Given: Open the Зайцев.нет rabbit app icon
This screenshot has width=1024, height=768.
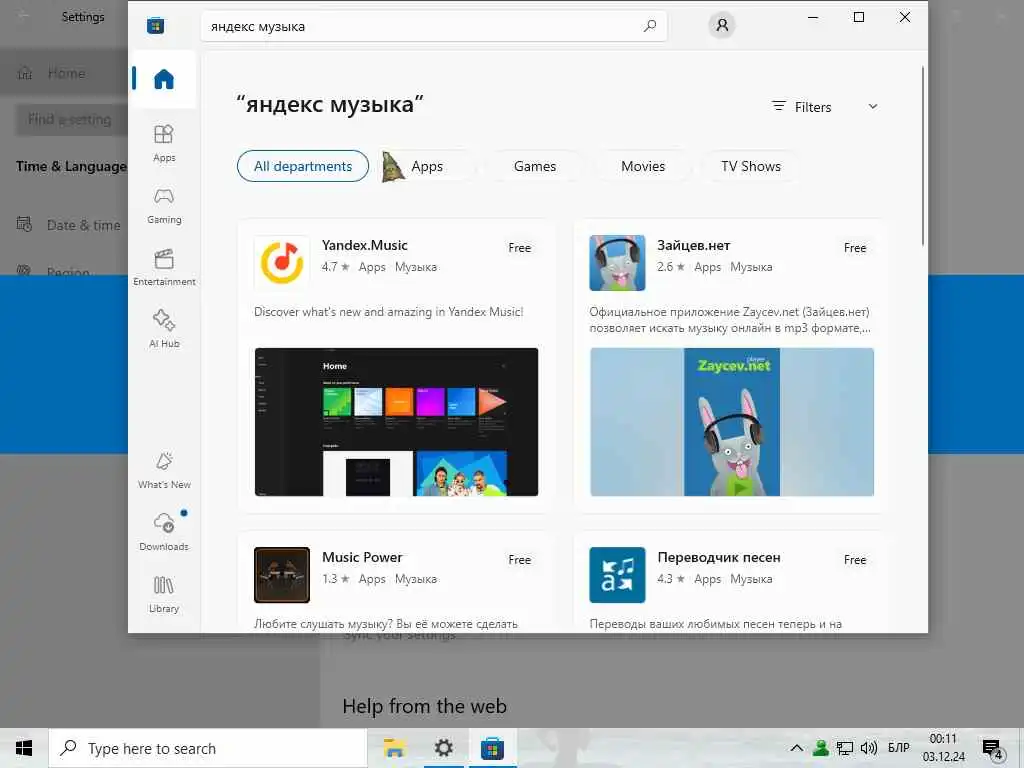Looking at the screenshot, I should coord(617,263).
